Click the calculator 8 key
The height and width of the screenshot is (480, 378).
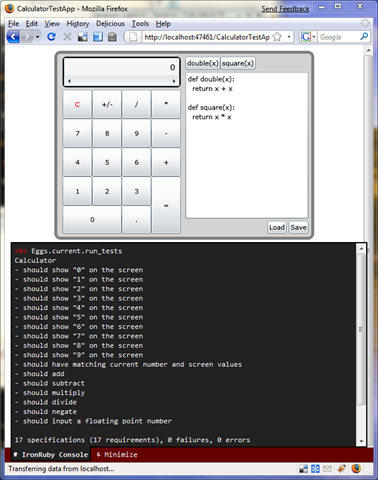(107, 133)
